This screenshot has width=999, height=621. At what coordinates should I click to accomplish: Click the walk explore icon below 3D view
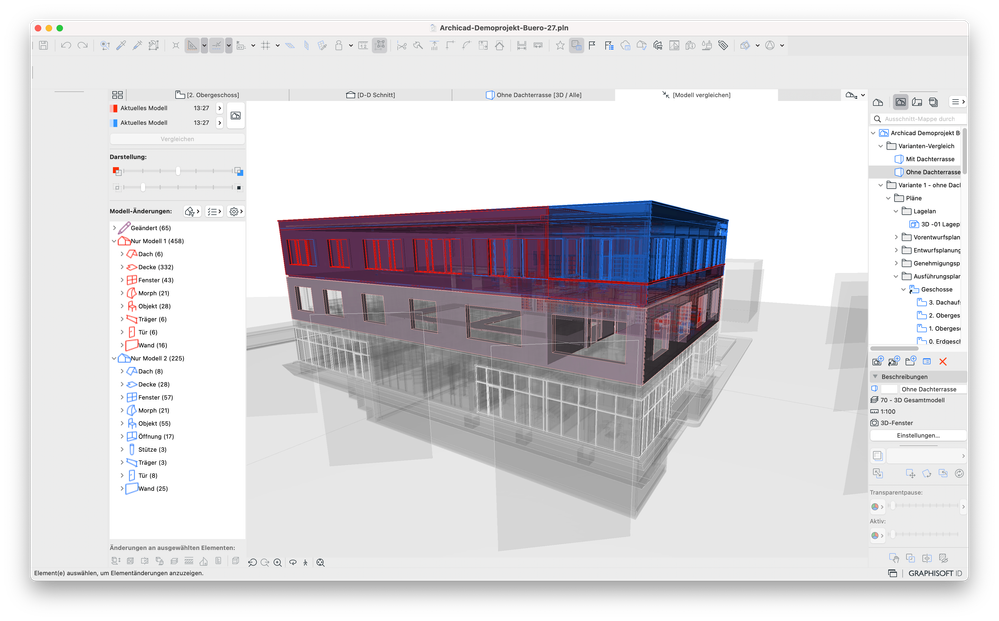(306, 562)
